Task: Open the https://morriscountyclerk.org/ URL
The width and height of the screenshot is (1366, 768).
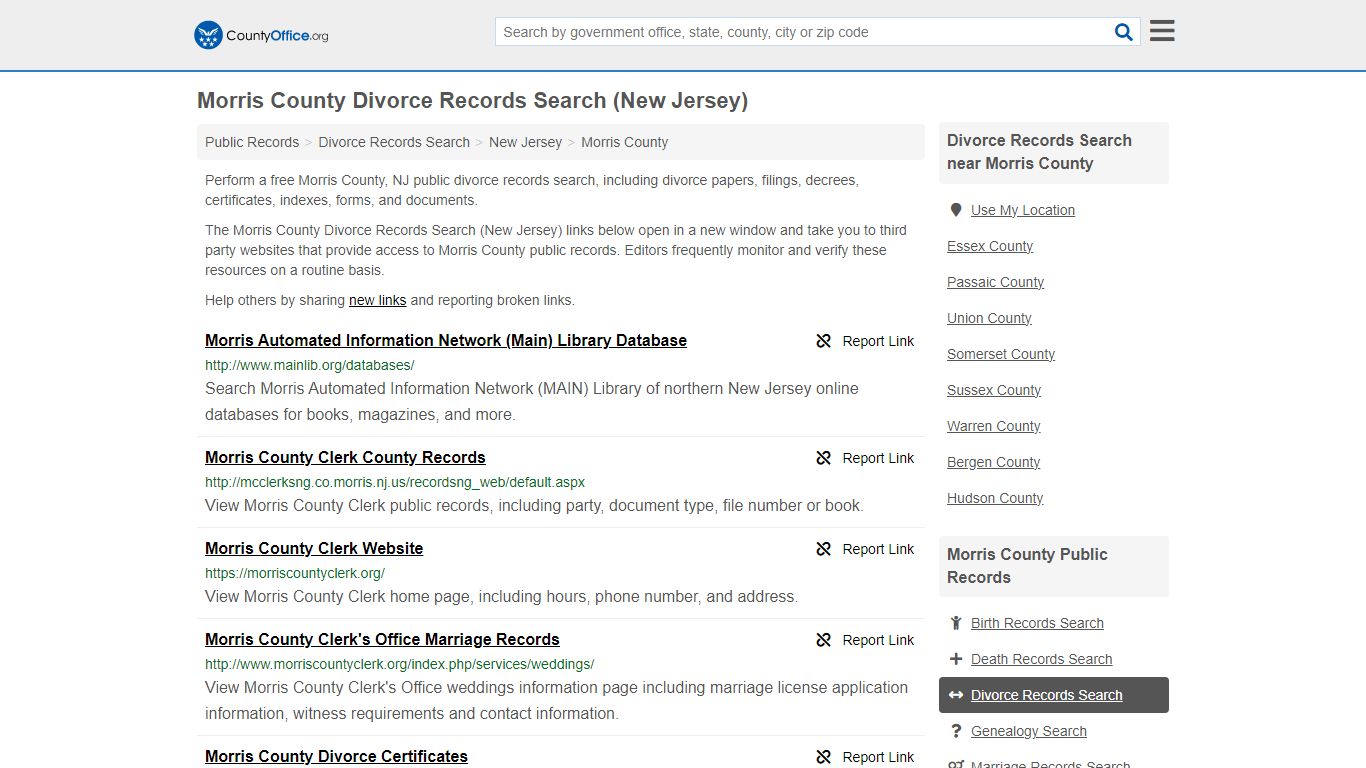Action: (295, 573)
